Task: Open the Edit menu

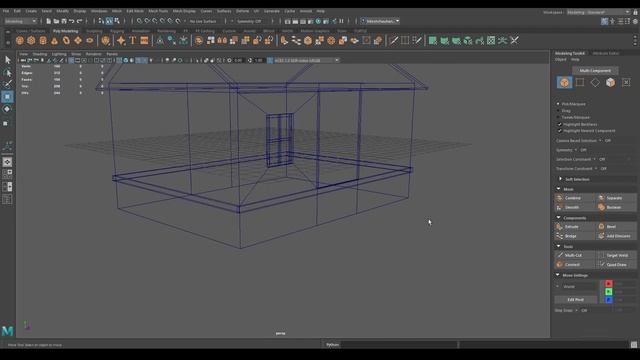Action: click(x=17, y=11)
